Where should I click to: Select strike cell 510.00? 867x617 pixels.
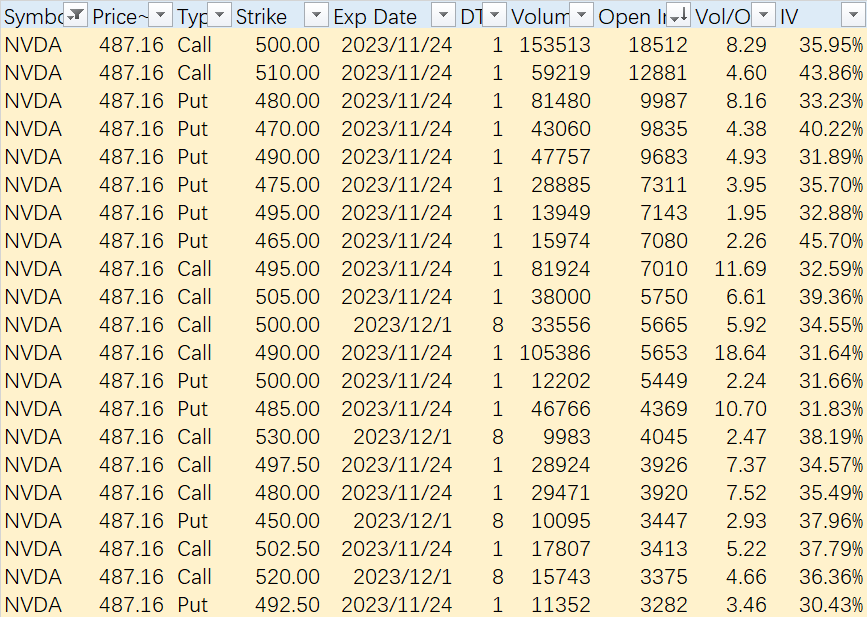pos(287,73)
